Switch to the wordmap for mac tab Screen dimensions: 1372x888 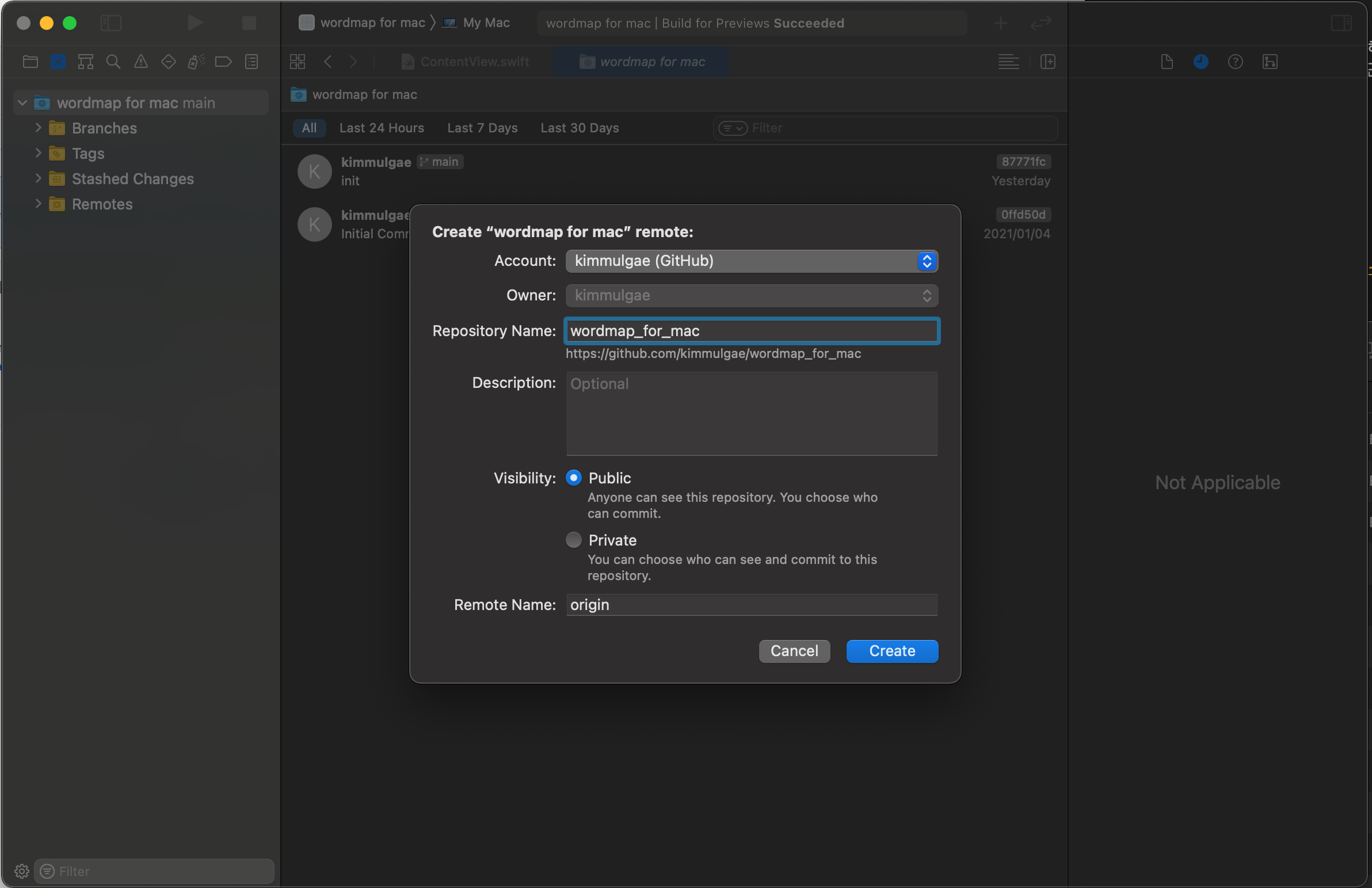(642, 62)
